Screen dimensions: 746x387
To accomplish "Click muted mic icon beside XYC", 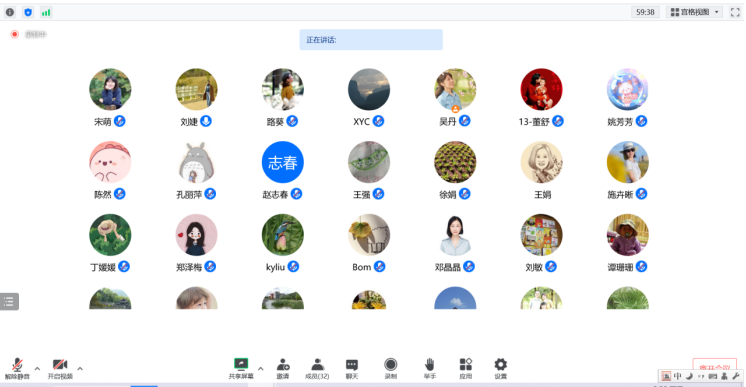I will (x=379, y=121).
